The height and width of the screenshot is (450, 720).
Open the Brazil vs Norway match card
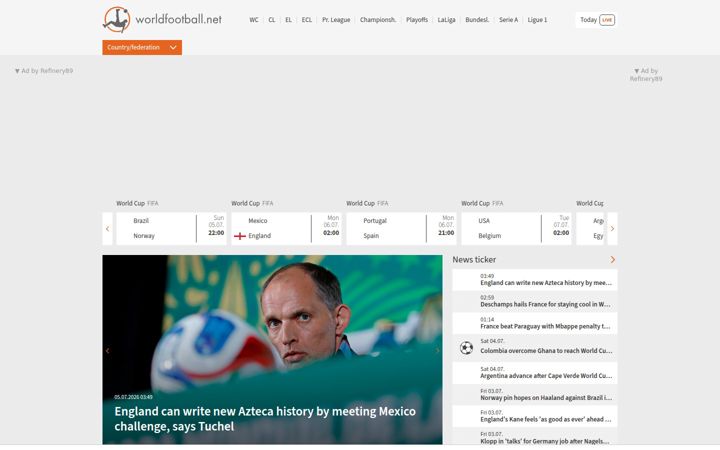click(x=171, y=229)
